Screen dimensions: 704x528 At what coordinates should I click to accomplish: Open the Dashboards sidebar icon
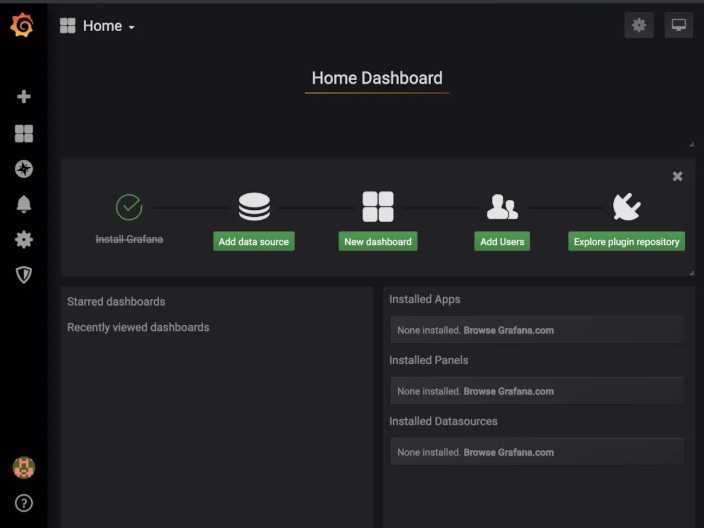pyautogui.click(x=24, y=133)
